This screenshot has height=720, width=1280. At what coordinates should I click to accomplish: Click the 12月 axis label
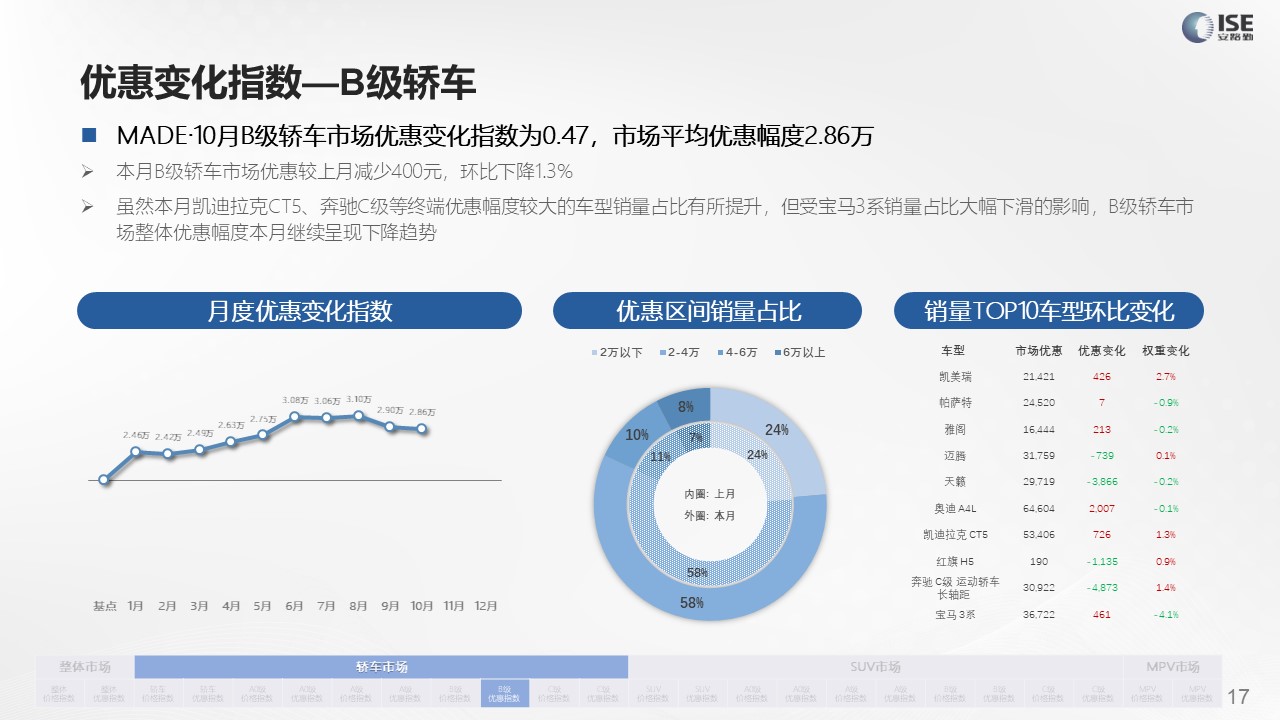tap(486, 606)
